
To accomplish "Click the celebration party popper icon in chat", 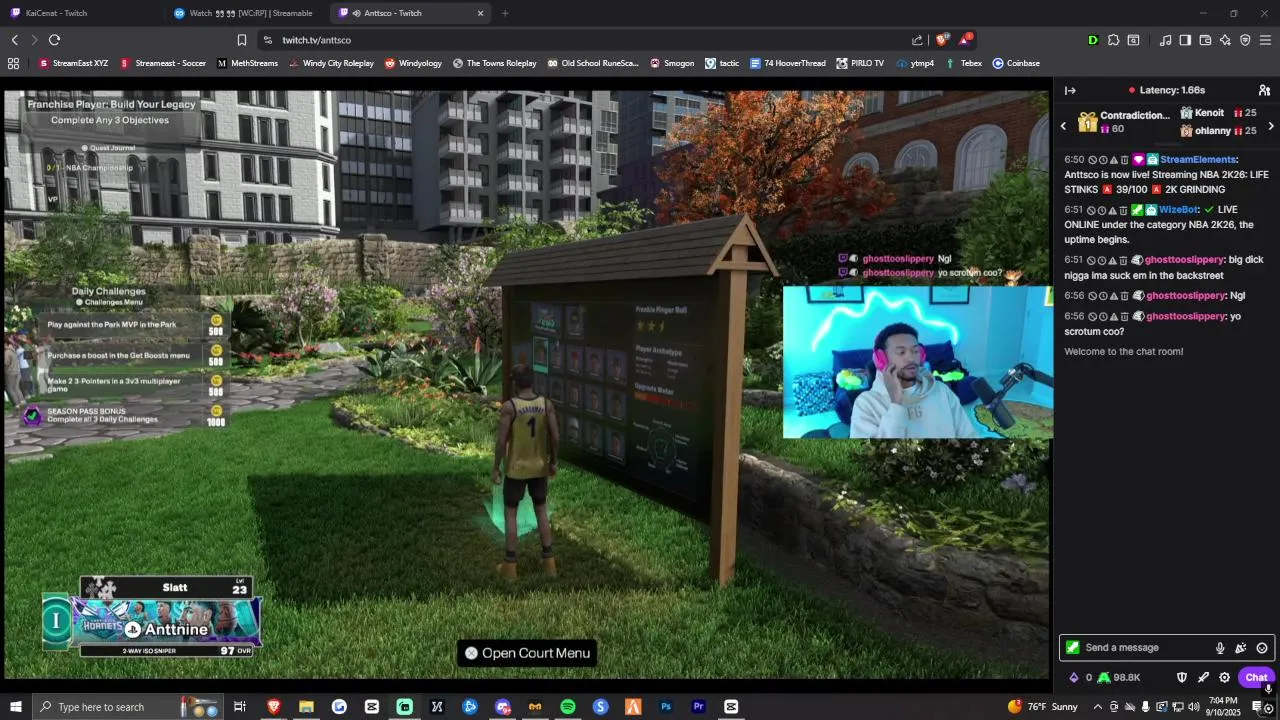I will [x=1241, y=648].
